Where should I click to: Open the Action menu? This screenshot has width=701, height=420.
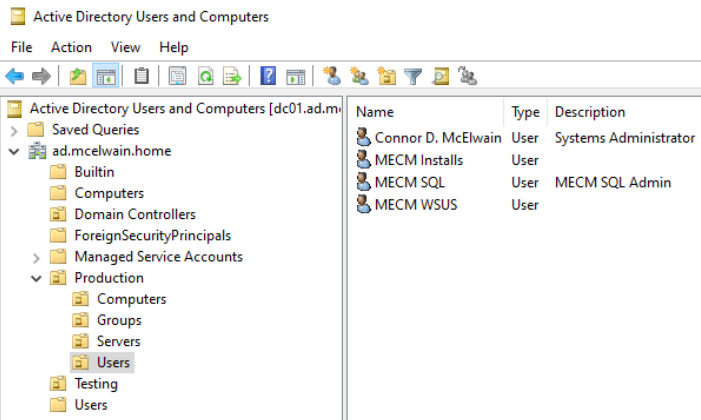point(71,47)
